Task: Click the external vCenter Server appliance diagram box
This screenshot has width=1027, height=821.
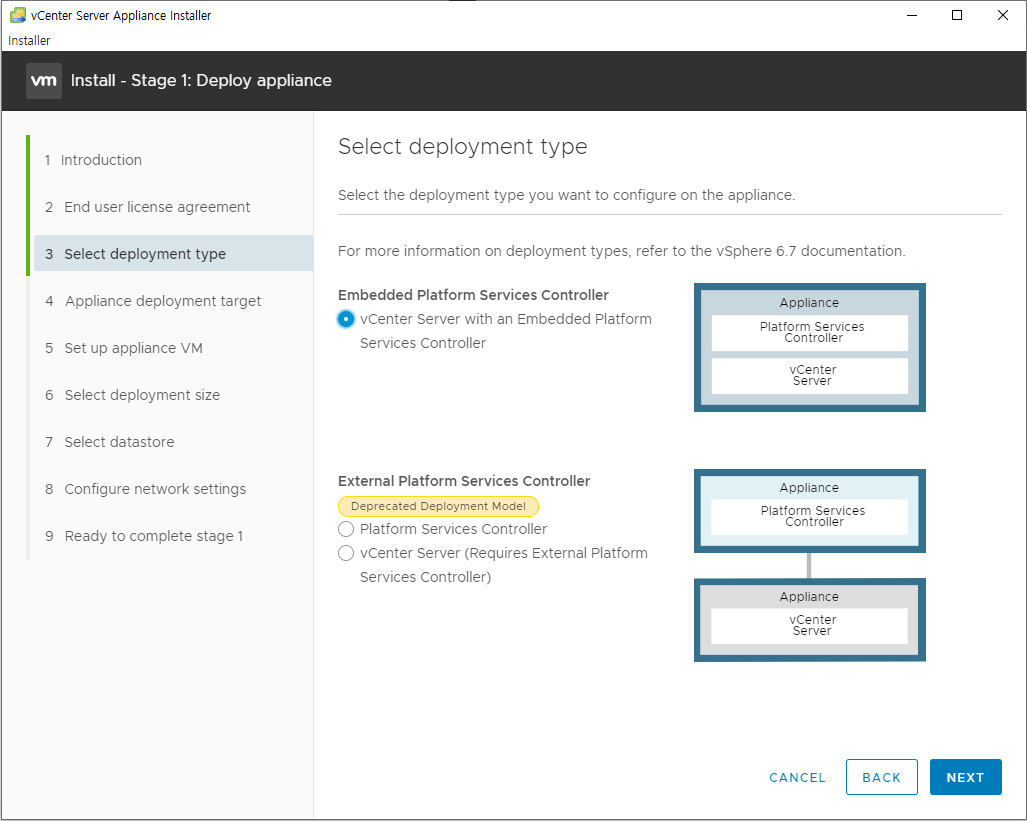Action: pos(810,620)
